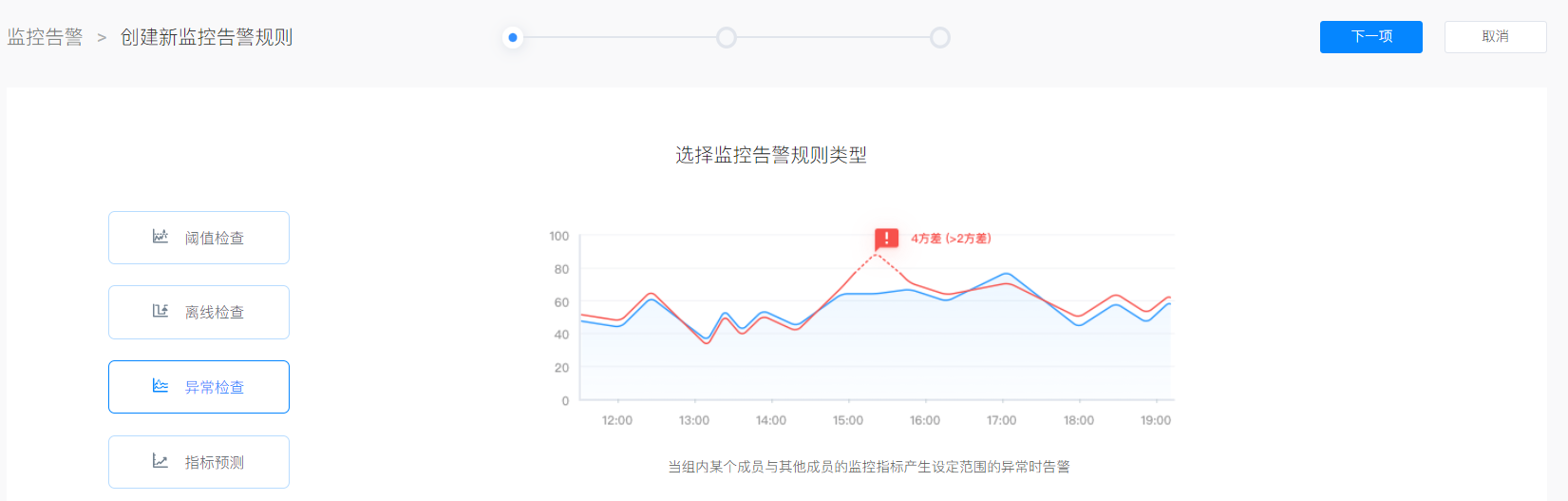Viewport: 1568px width, 501px height.
Task: Click the 4方差 (>2方差) alert label
Action: coord(951,239)
